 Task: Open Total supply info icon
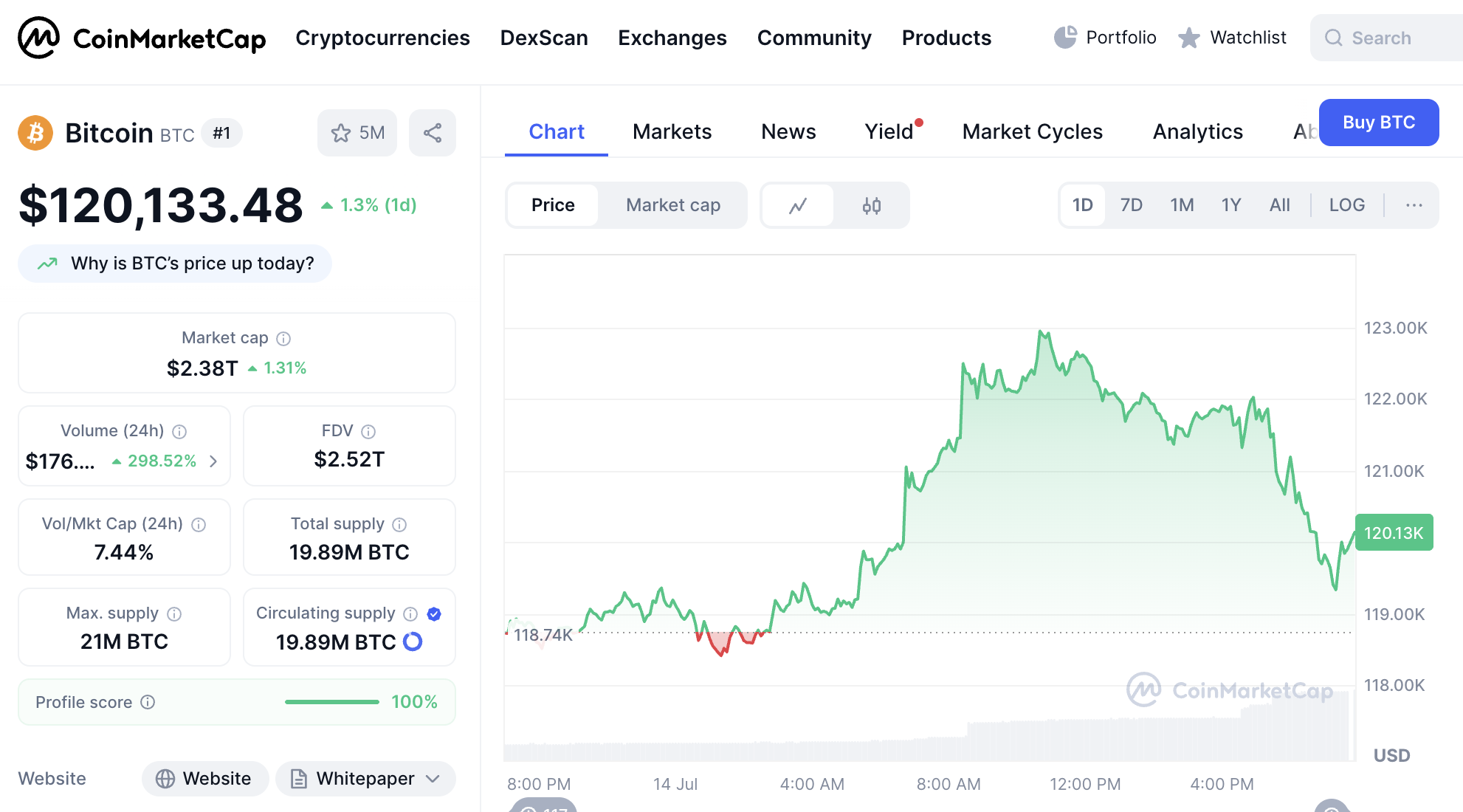tap(399, 524)
